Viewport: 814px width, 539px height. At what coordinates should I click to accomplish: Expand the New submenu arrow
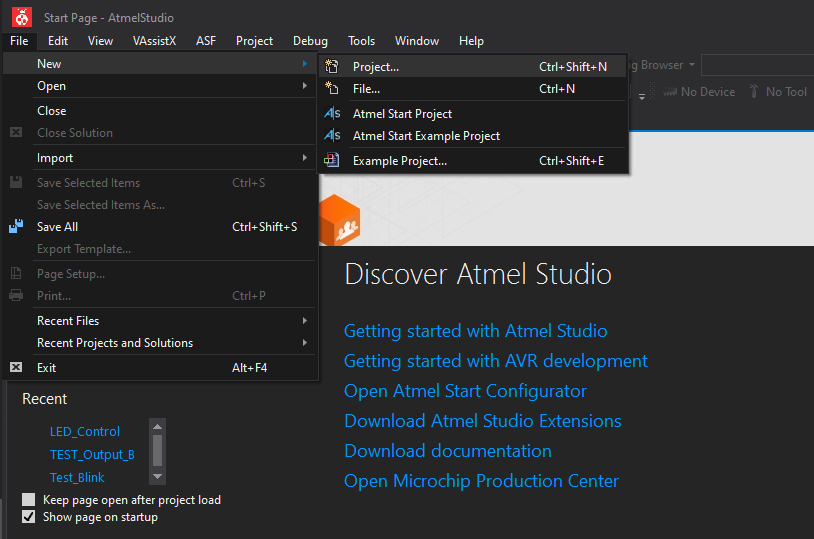tap(305, 63)
